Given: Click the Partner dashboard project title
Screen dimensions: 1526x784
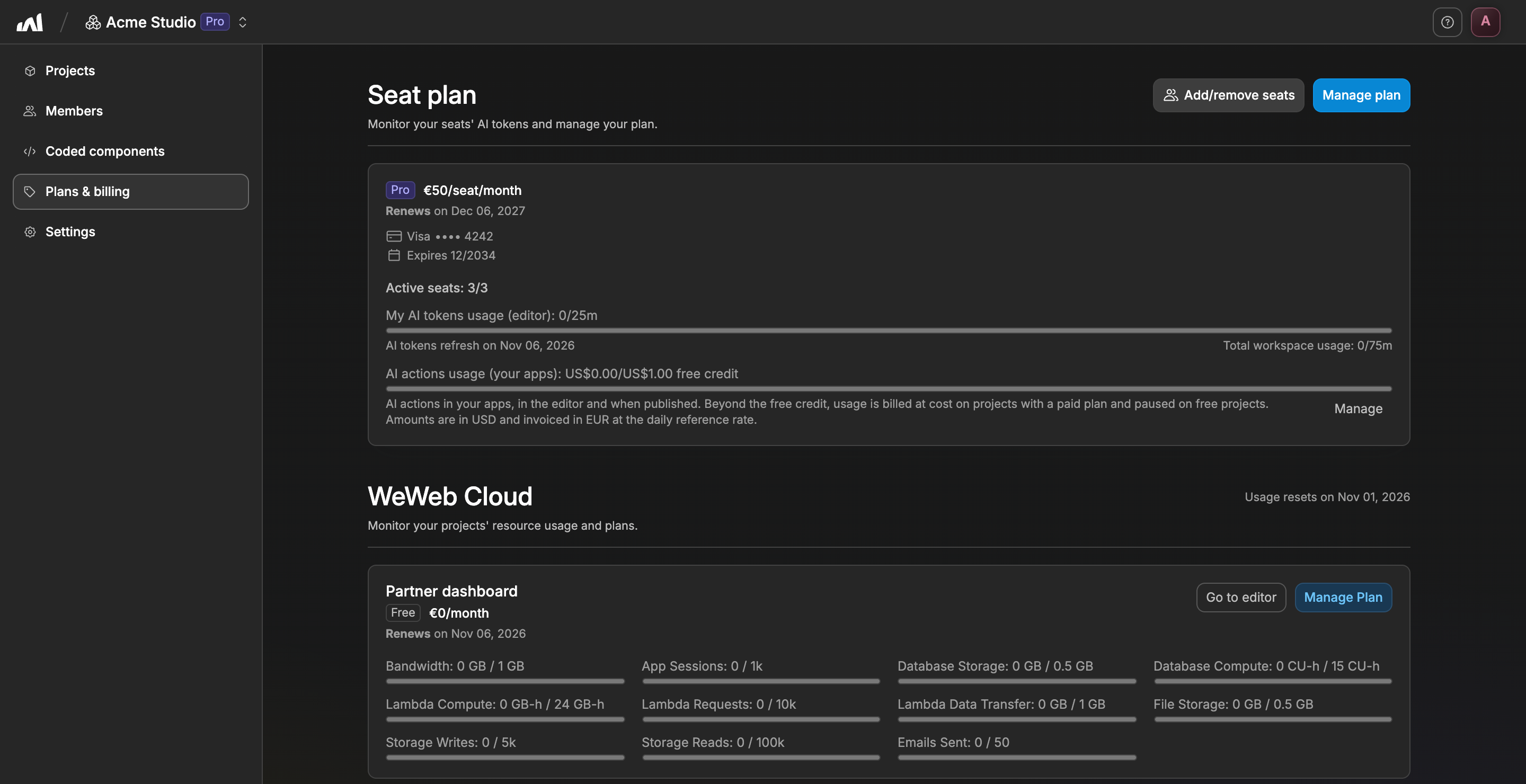Looking at the screenshot, I should point(451,591).
